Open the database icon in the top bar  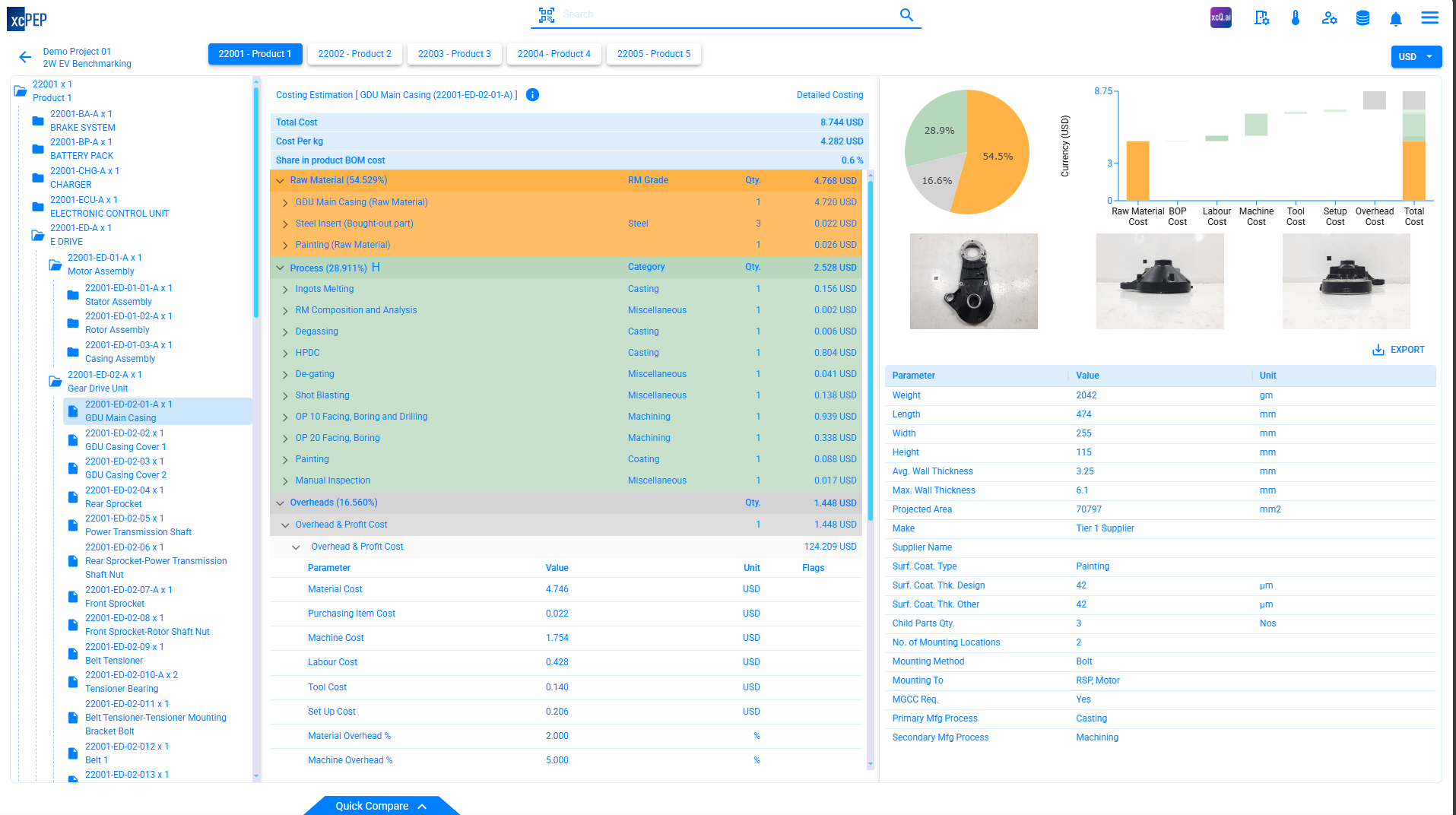1362,18
